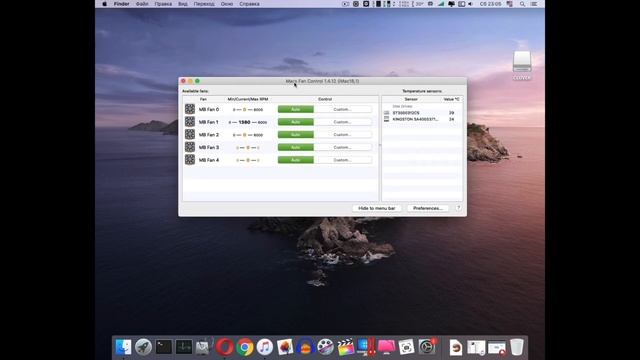Image resolution: width=640 pixels, height=360 pixels.
Task: Open iTunes Music from the Dock
Action: [264, 347]
